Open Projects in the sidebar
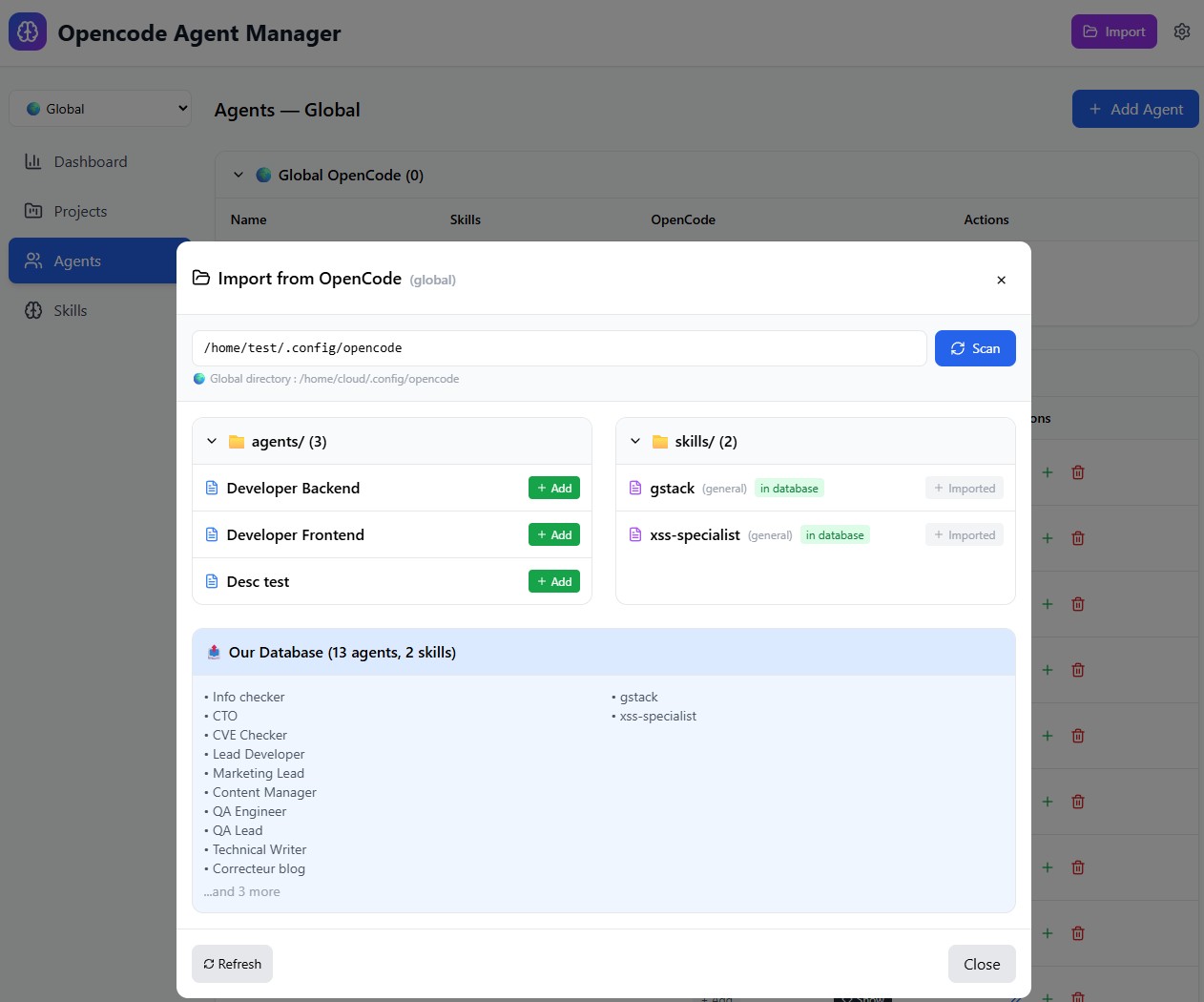 (x=99, y=211)
